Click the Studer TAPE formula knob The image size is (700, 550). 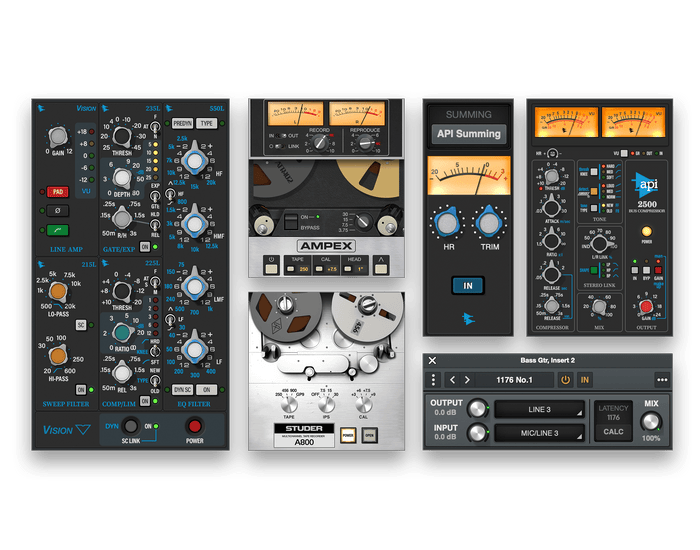289,405
